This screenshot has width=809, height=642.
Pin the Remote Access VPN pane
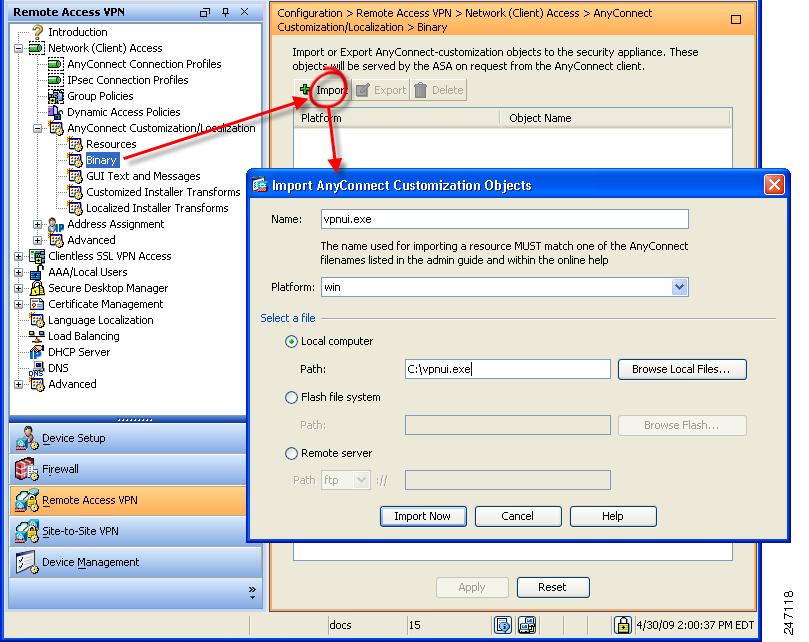click(x=225, y=12)
